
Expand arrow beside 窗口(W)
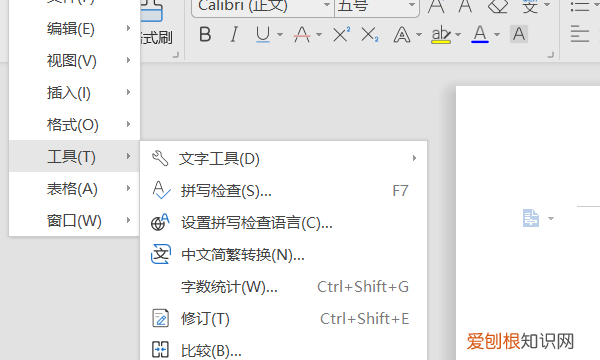tap(129, 220)
